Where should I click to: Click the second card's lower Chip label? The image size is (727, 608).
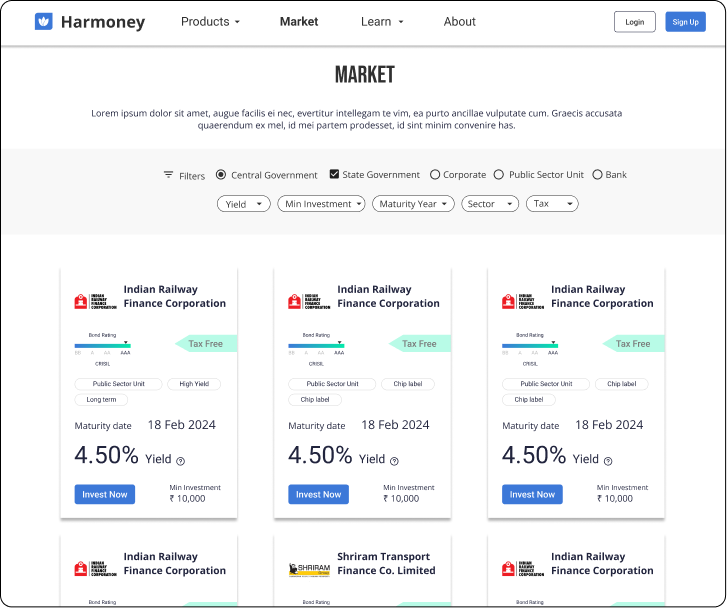click(x=315, y=400)
